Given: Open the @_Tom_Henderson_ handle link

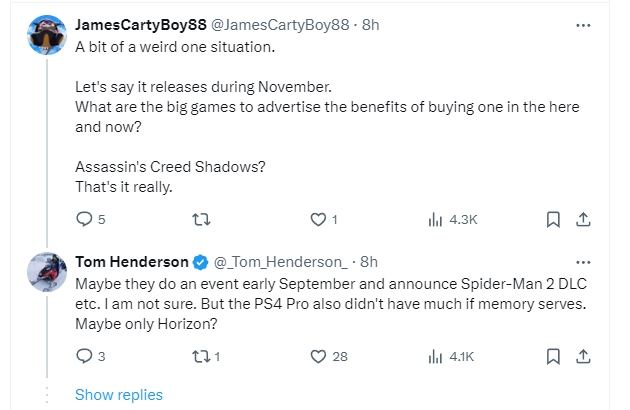Looking at the screenshot, I should 280,262.
